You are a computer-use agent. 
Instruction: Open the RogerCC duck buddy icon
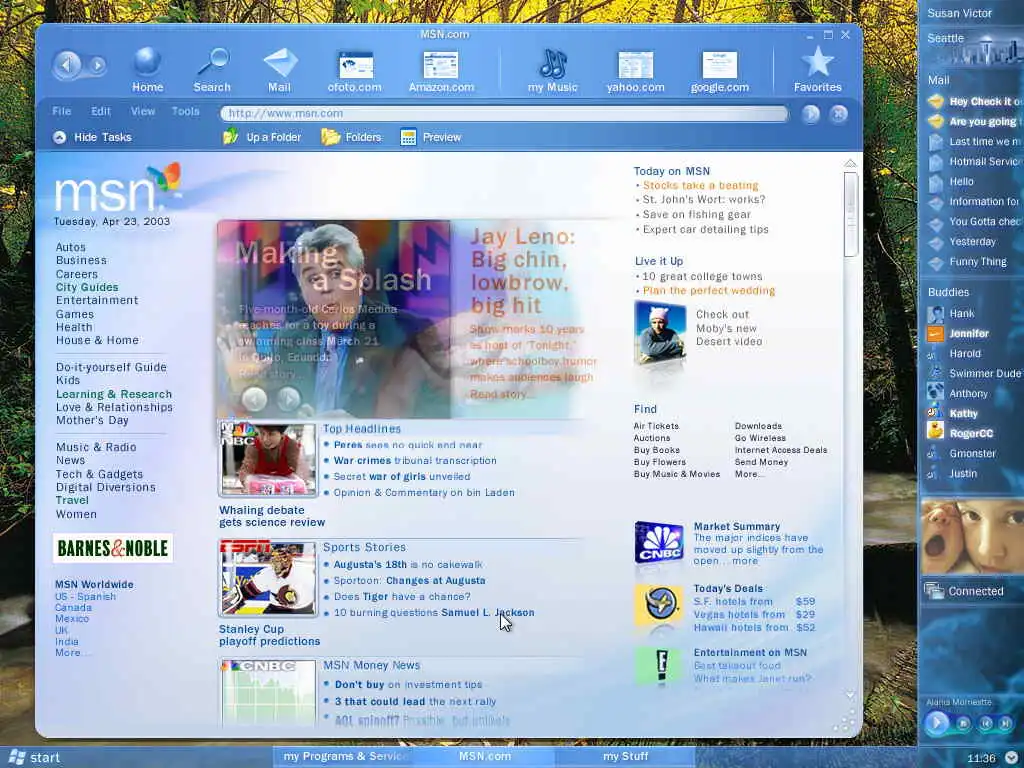tap(935, 431)
